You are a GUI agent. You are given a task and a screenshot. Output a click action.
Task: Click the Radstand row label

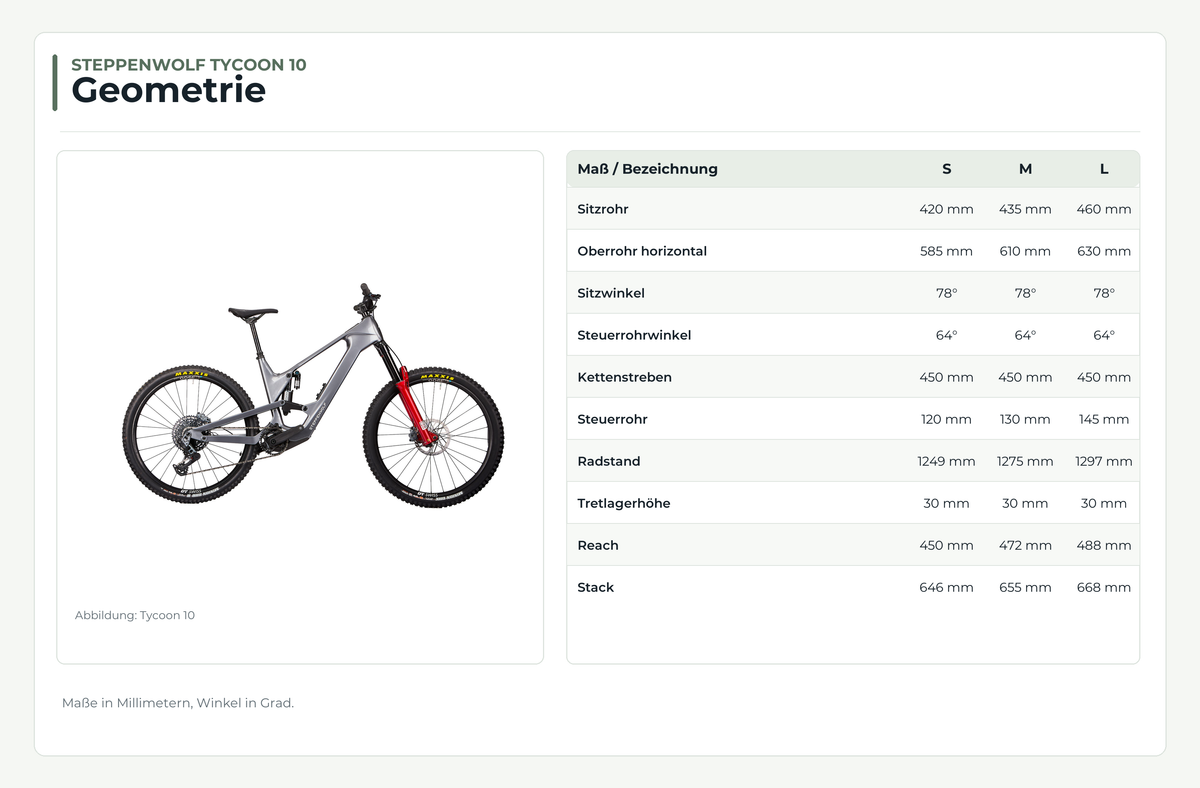[609, 461]
